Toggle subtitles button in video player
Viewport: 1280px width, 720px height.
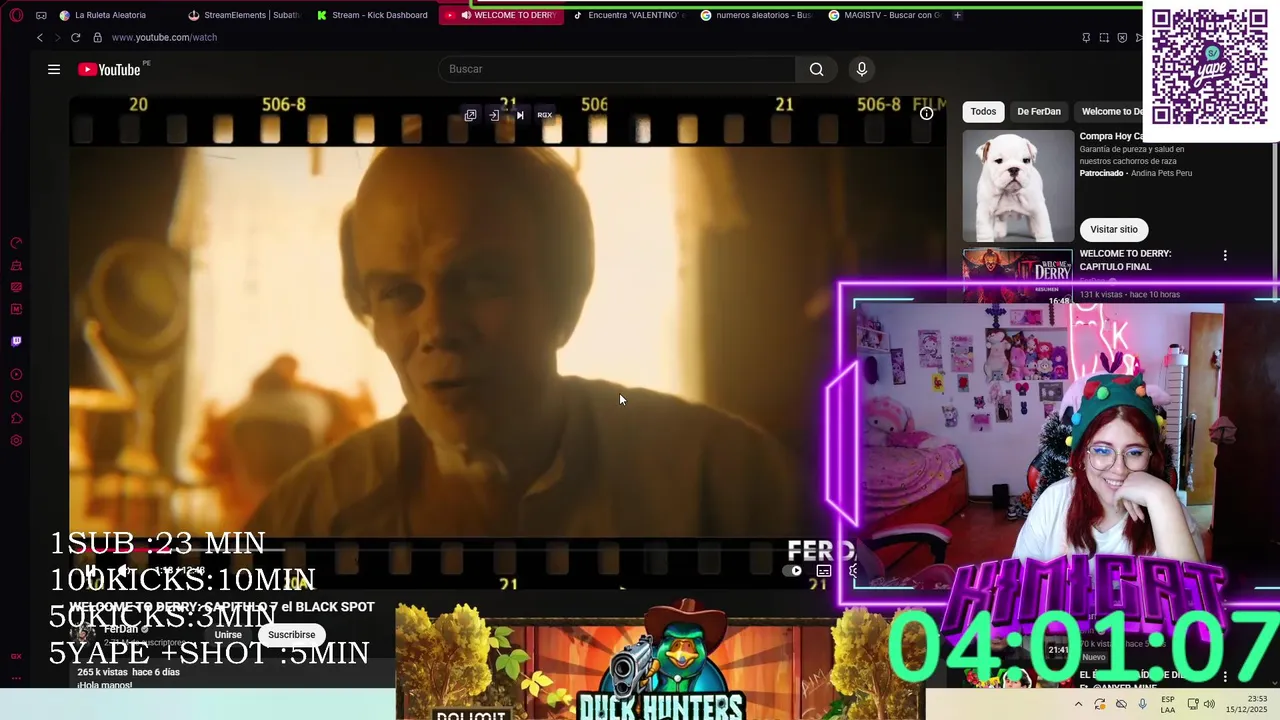tap(824, 571)
